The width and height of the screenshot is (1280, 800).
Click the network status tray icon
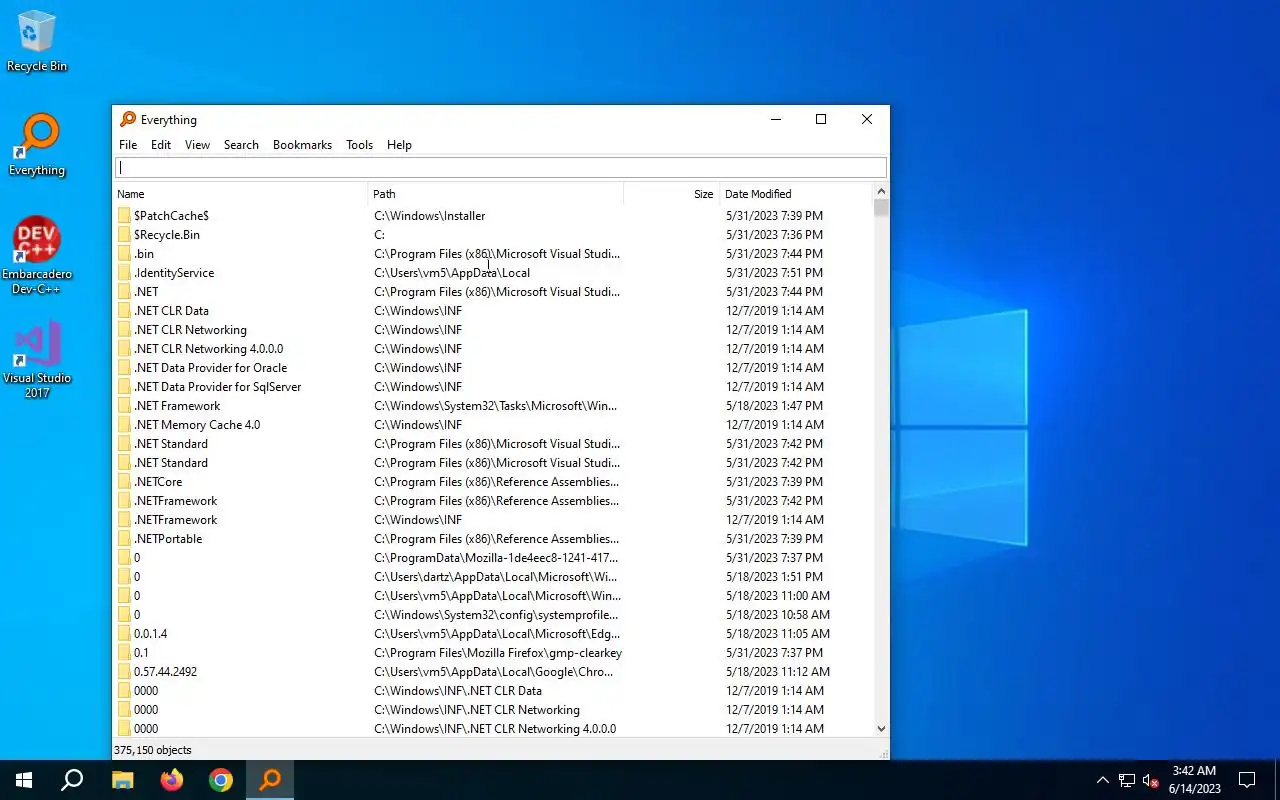click(1127, 780)
